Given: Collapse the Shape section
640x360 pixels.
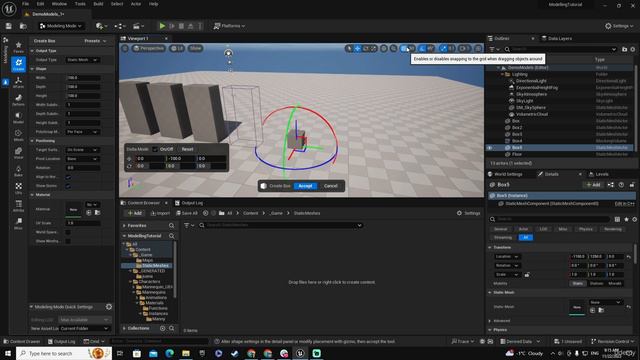Looking at the screenshot, I should tap(32, 69).
